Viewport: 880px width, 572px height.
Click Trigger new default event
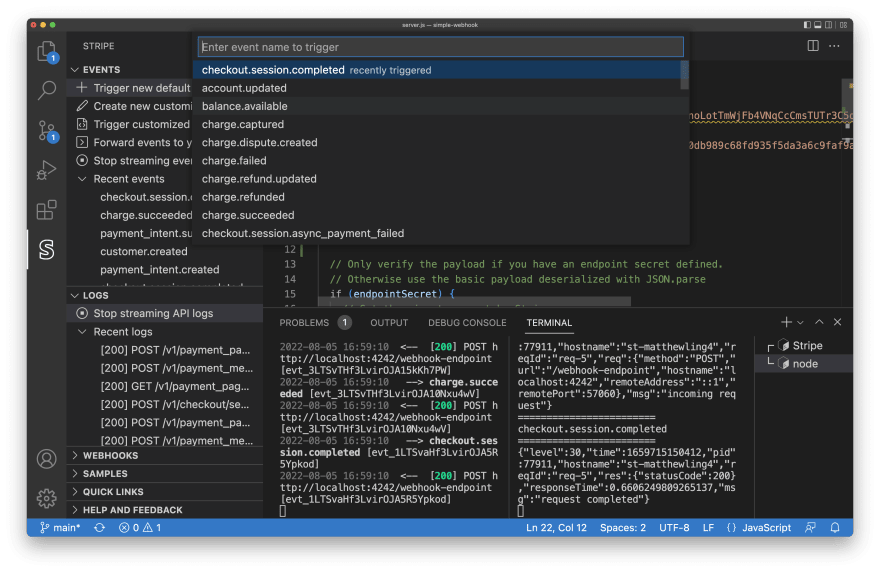tap(132, 88)
